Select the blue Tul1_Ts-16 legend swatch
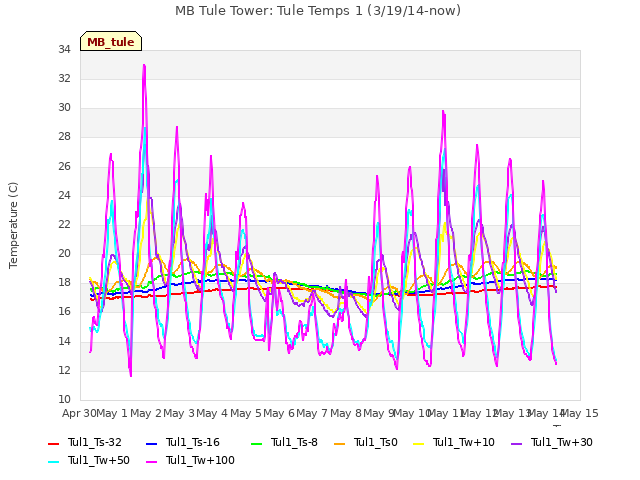This screenshot has height=480, width=640. (151, 443)
